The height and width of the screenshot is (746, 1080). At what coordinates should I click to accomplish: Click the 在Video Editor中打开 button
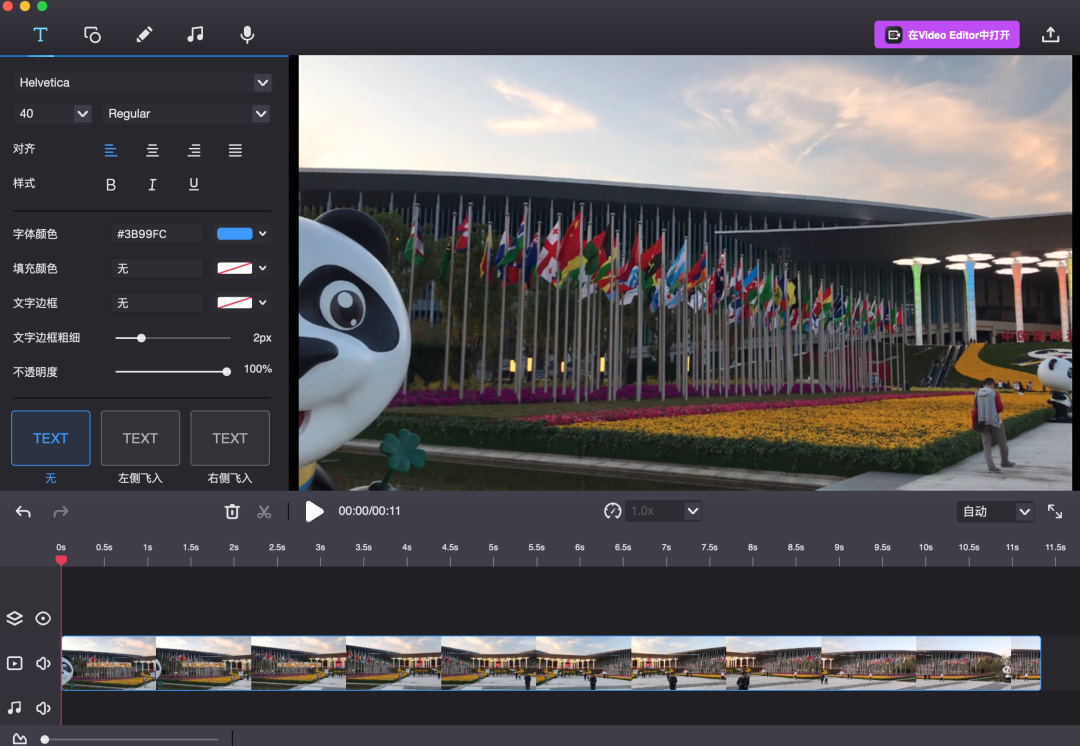pos(947,34)
